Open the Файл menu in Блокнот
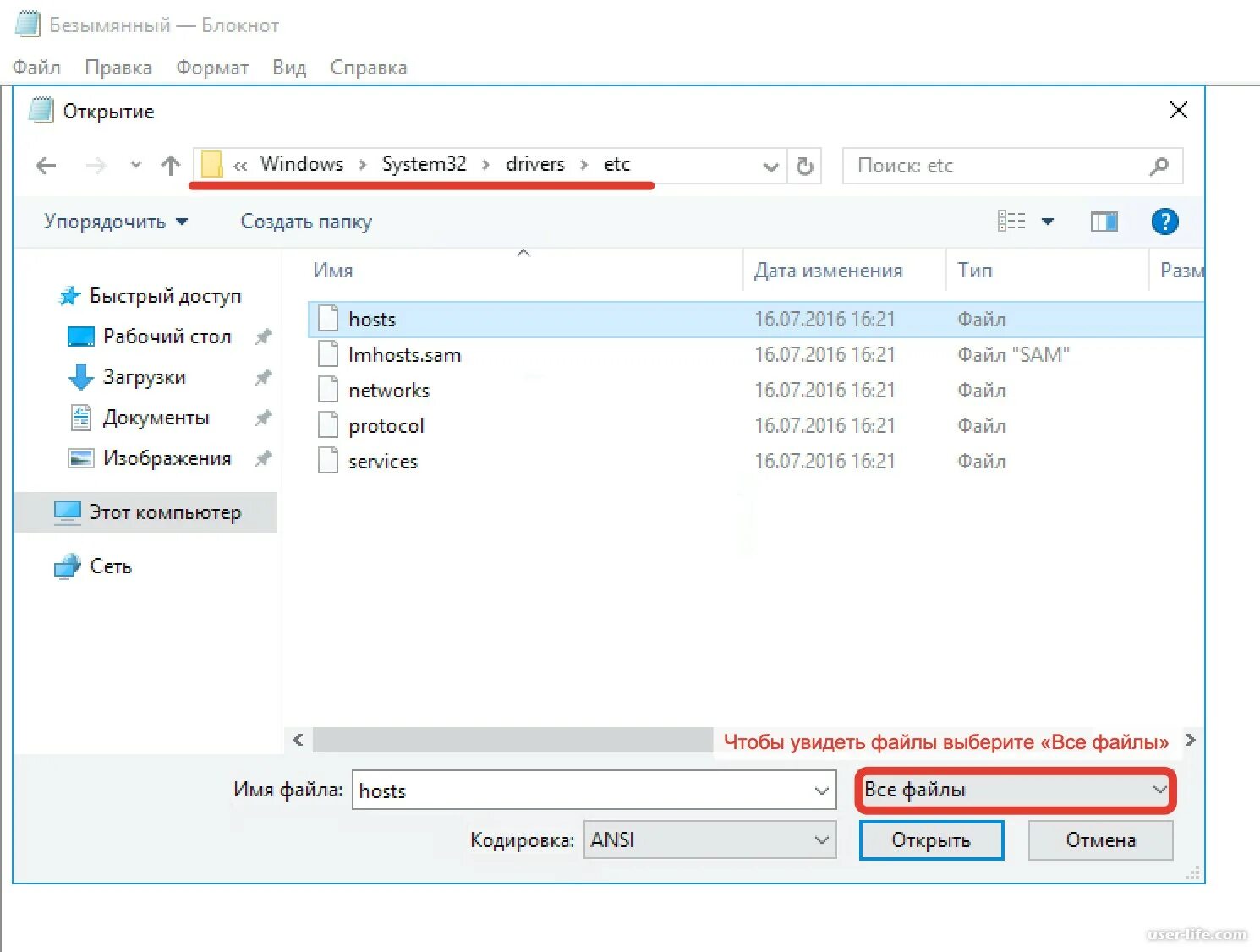 tap(36, 68)
